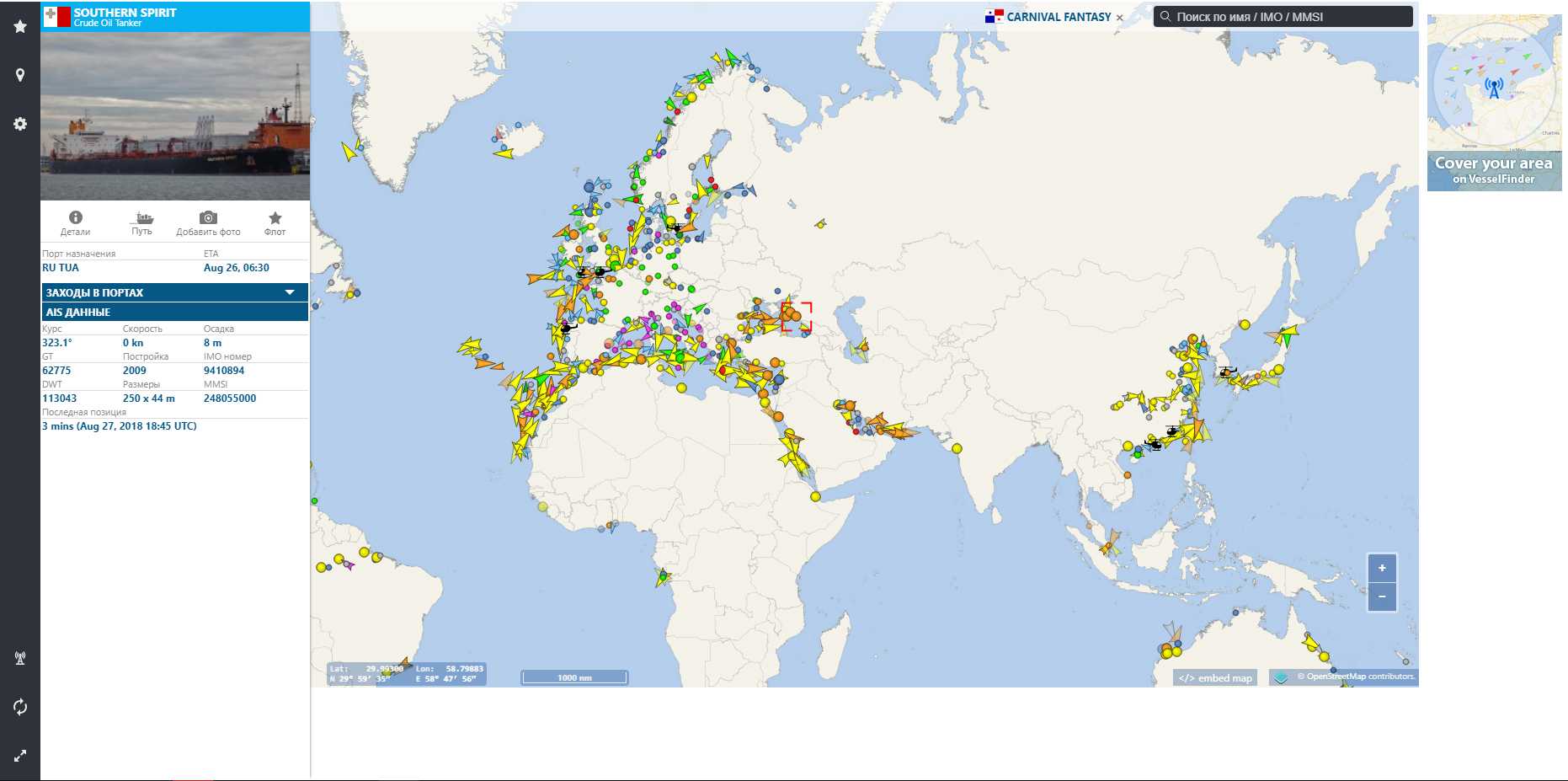Click MMSI value 248055000
The height and width of the screenshot is (781, 1568).
point(230,399)
